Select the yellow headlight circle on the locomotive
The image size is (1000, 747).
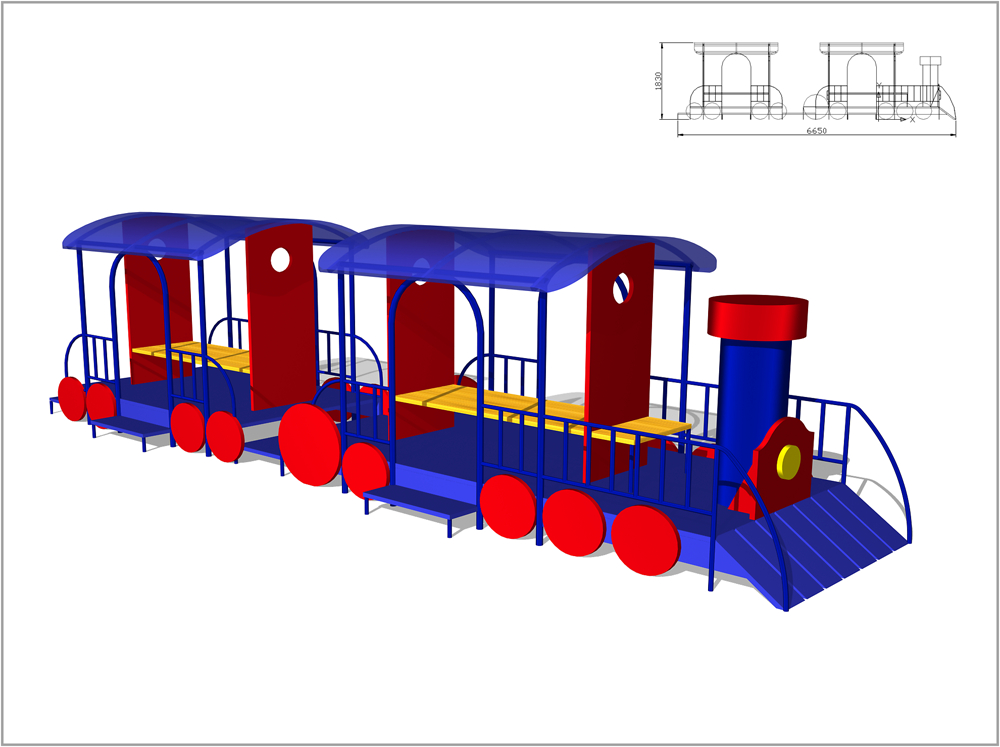click(789, 461)
